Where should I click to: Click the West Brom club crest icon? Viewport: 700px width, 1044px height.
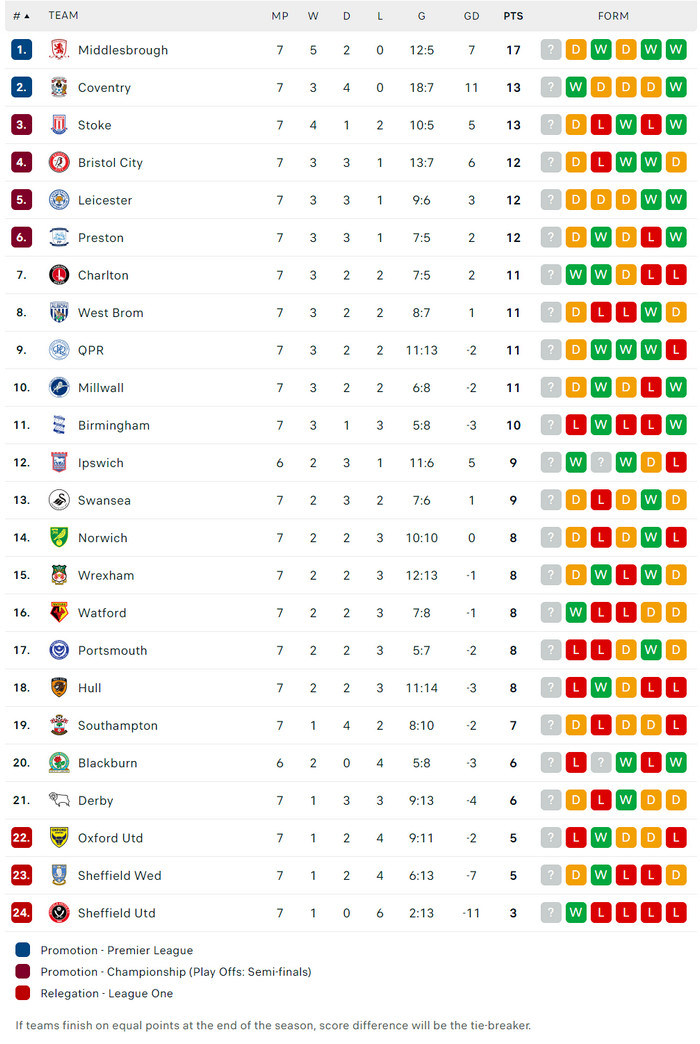(59, 313)
